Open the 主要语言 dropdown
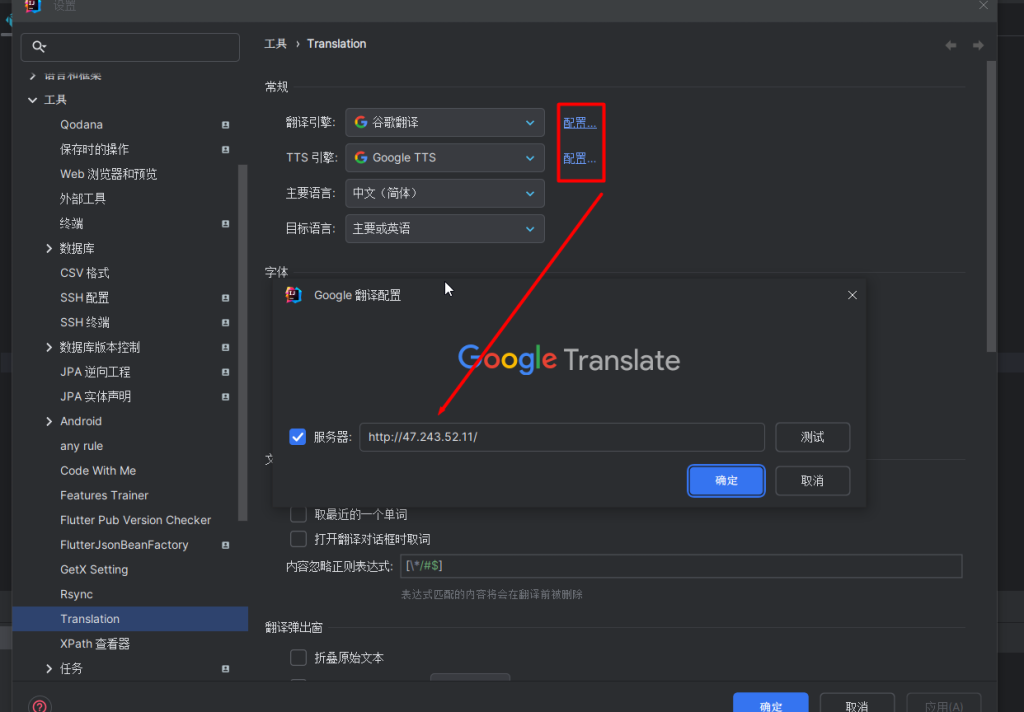 click(444, 193)
